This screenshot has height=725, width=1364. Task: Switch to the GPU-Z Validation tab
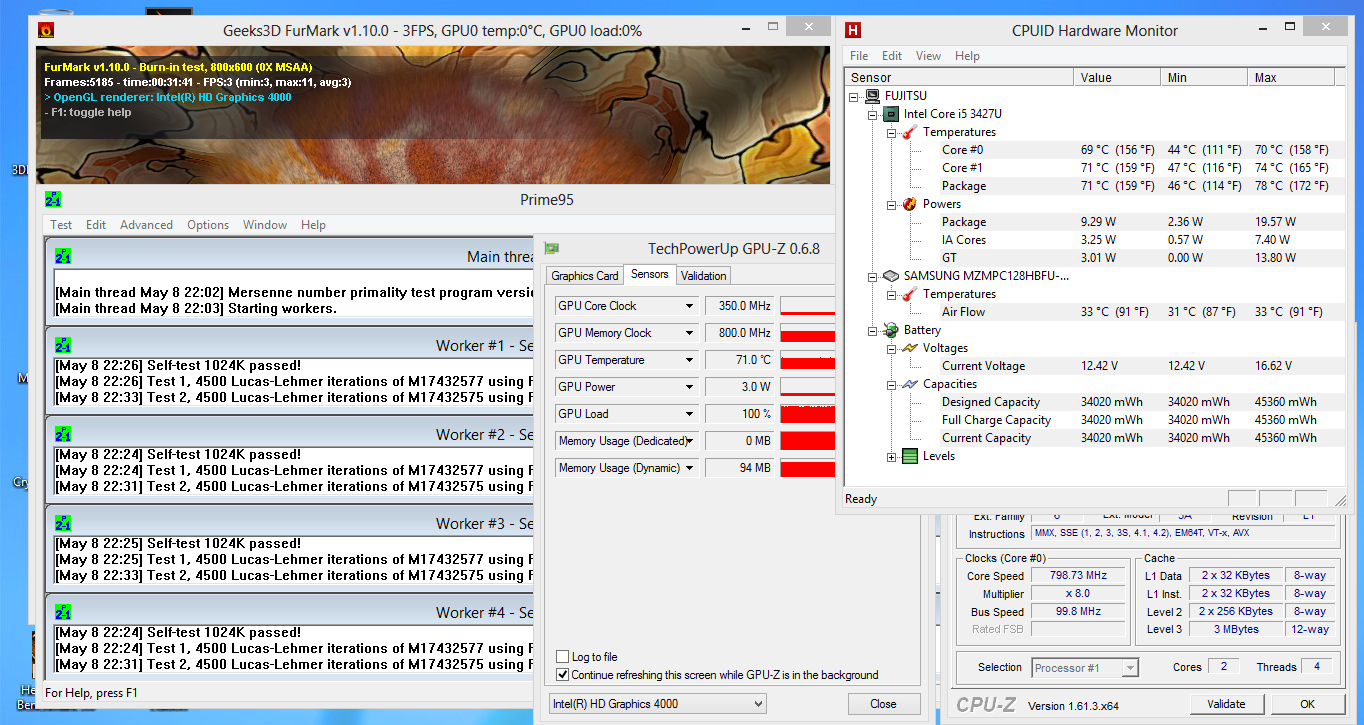703,276
